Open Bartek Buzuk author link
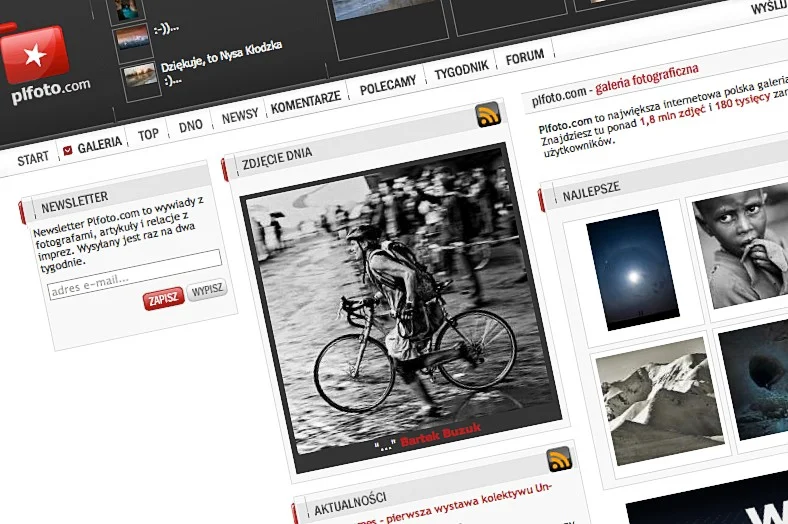The height and width of the screenshot is (524, 788). [x=441, y=434]
